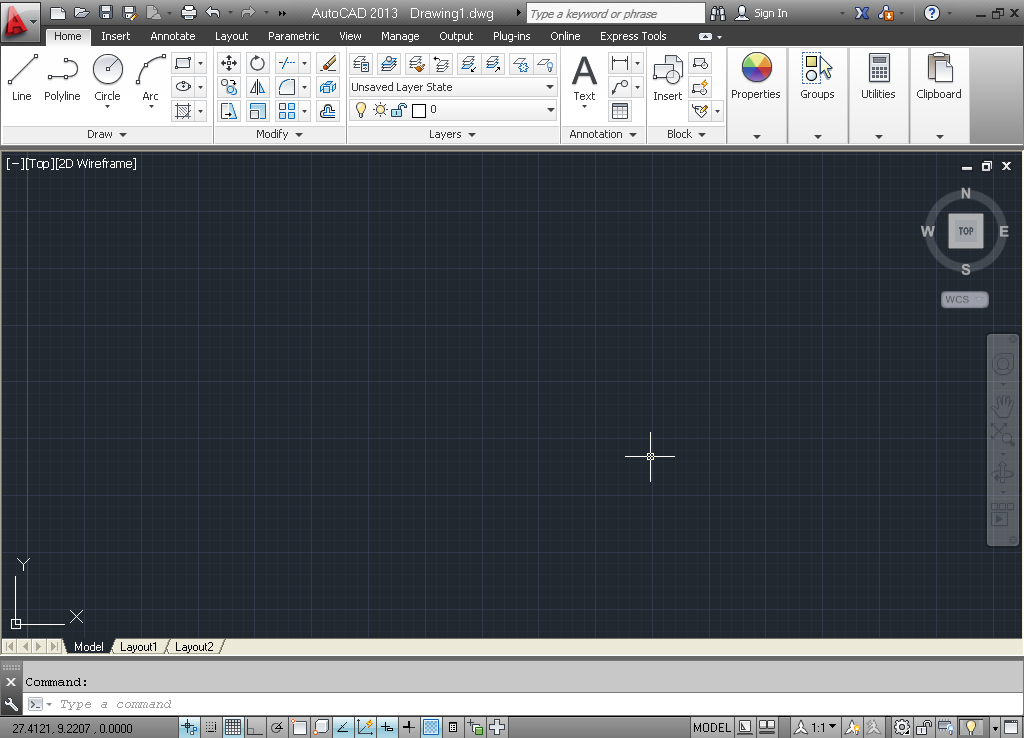Toggle the layer lock icon

click(398, 112)
